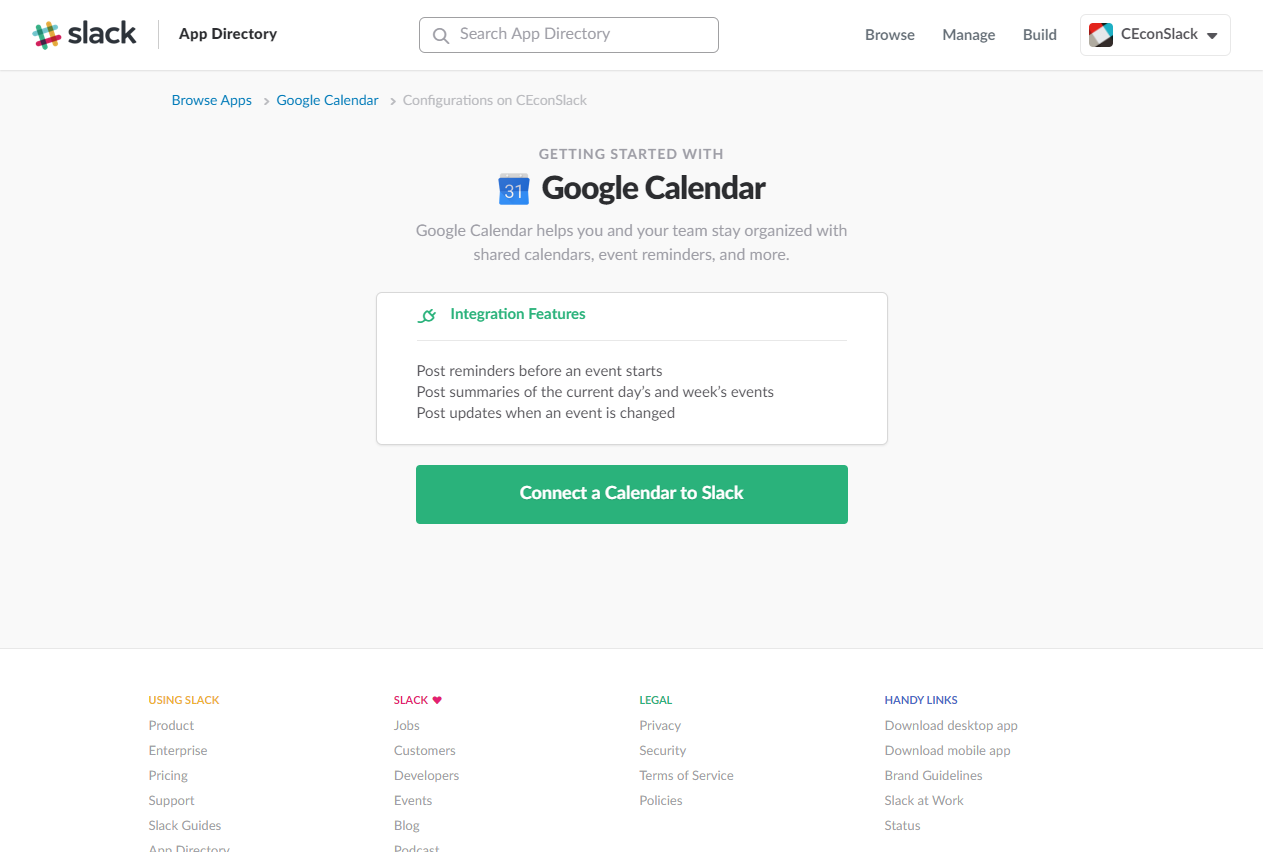The image size is (1263, 852).
Task: Click the Google Calendar 31 icon
Action: click(x=514, y=189)
